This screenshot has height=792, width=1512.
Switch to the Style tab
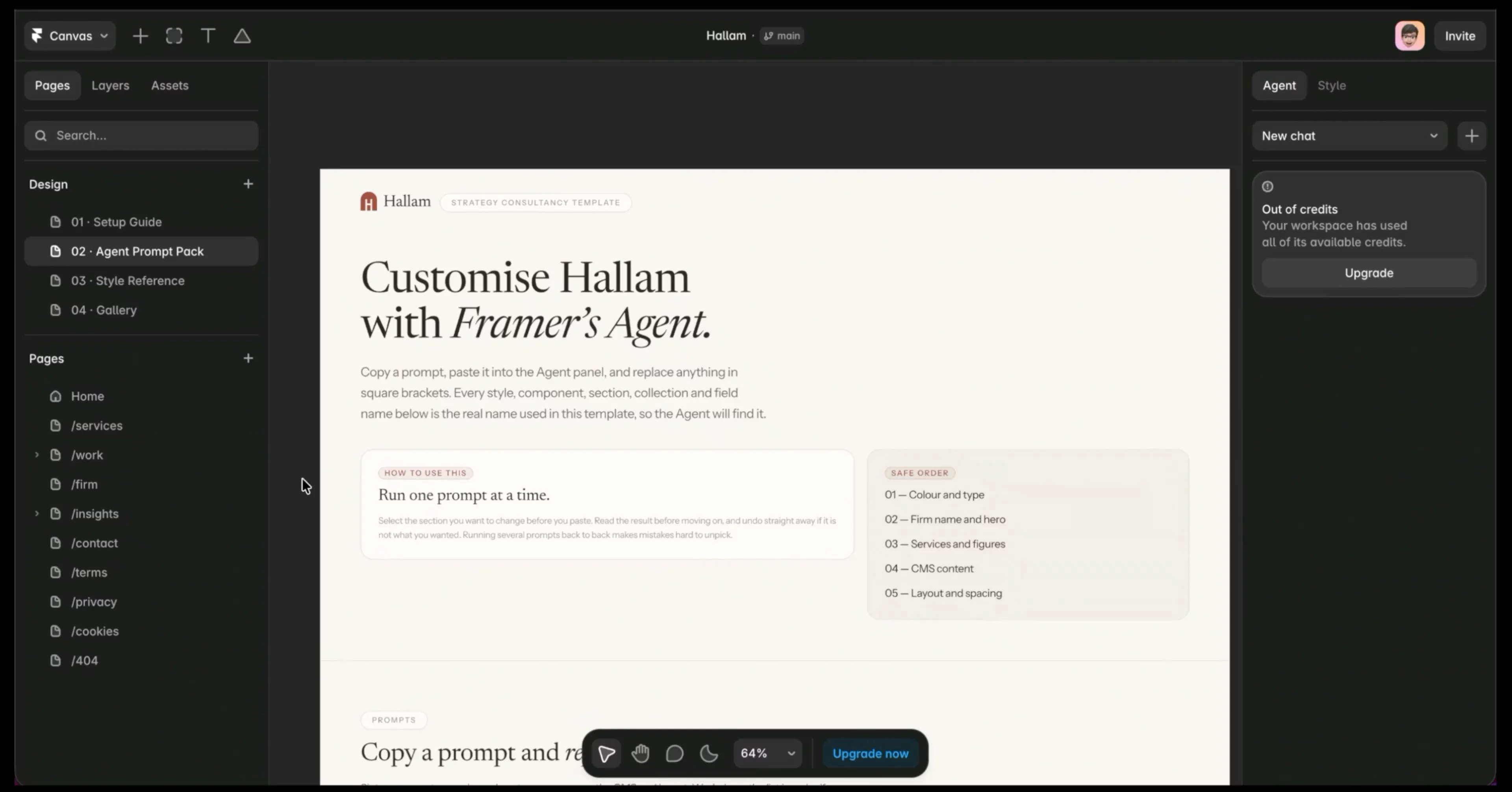click(1331, 86)
